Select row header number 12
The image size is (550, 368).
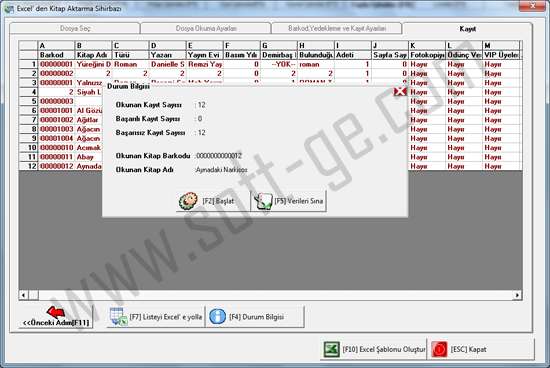point(28,166)
